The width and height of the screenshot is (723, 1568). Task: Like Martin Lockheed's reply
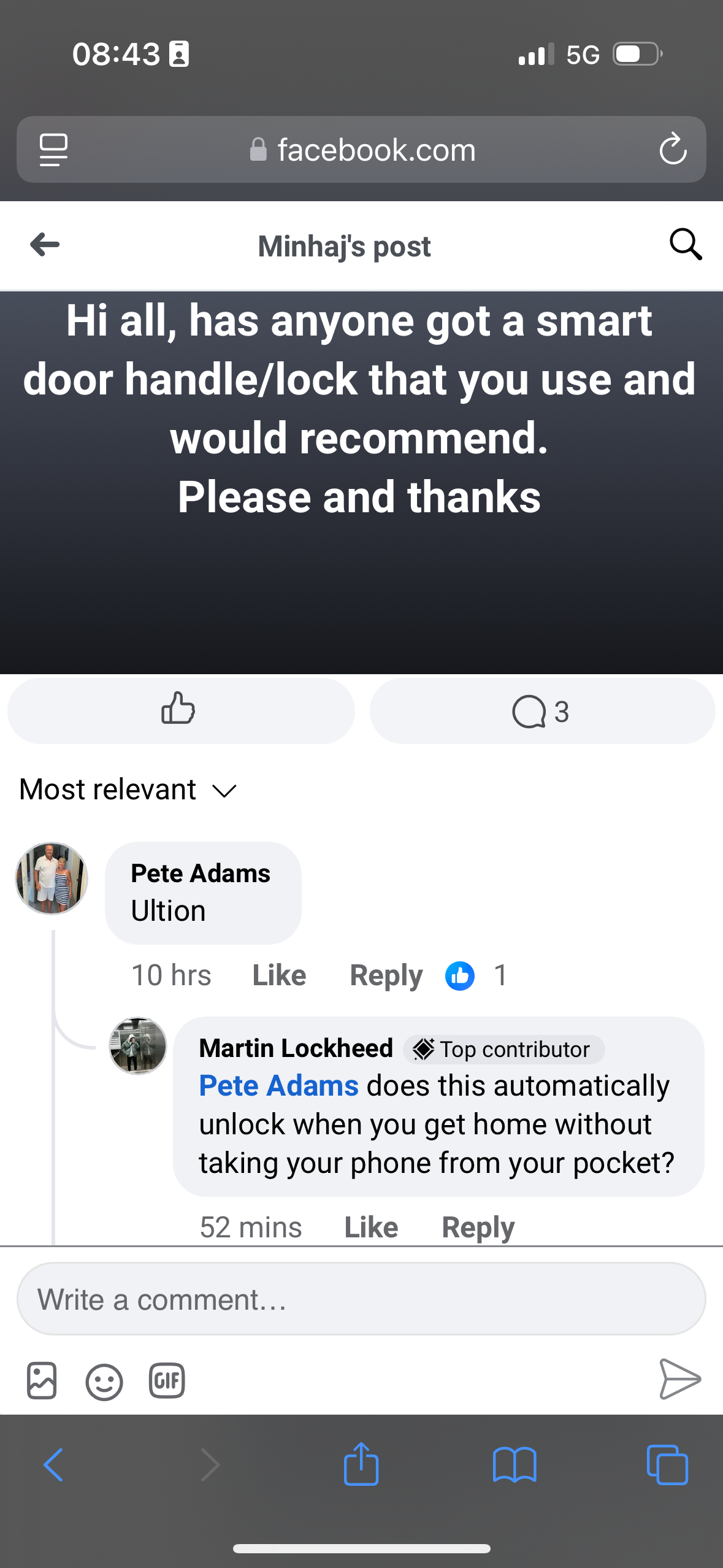(x=371, y=1227)
